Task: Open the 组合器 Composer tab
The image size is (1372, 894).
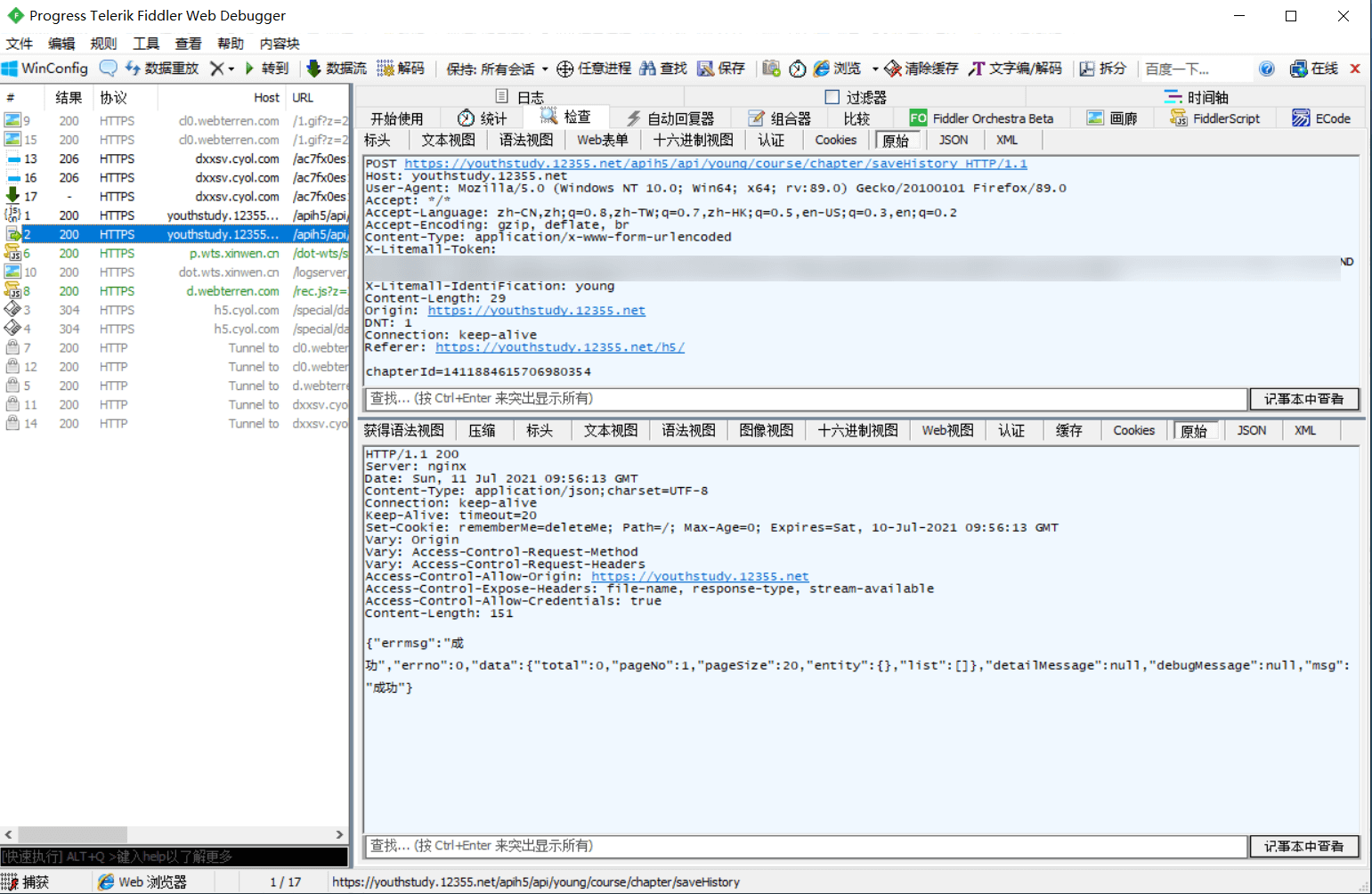Action: (780, 118)
